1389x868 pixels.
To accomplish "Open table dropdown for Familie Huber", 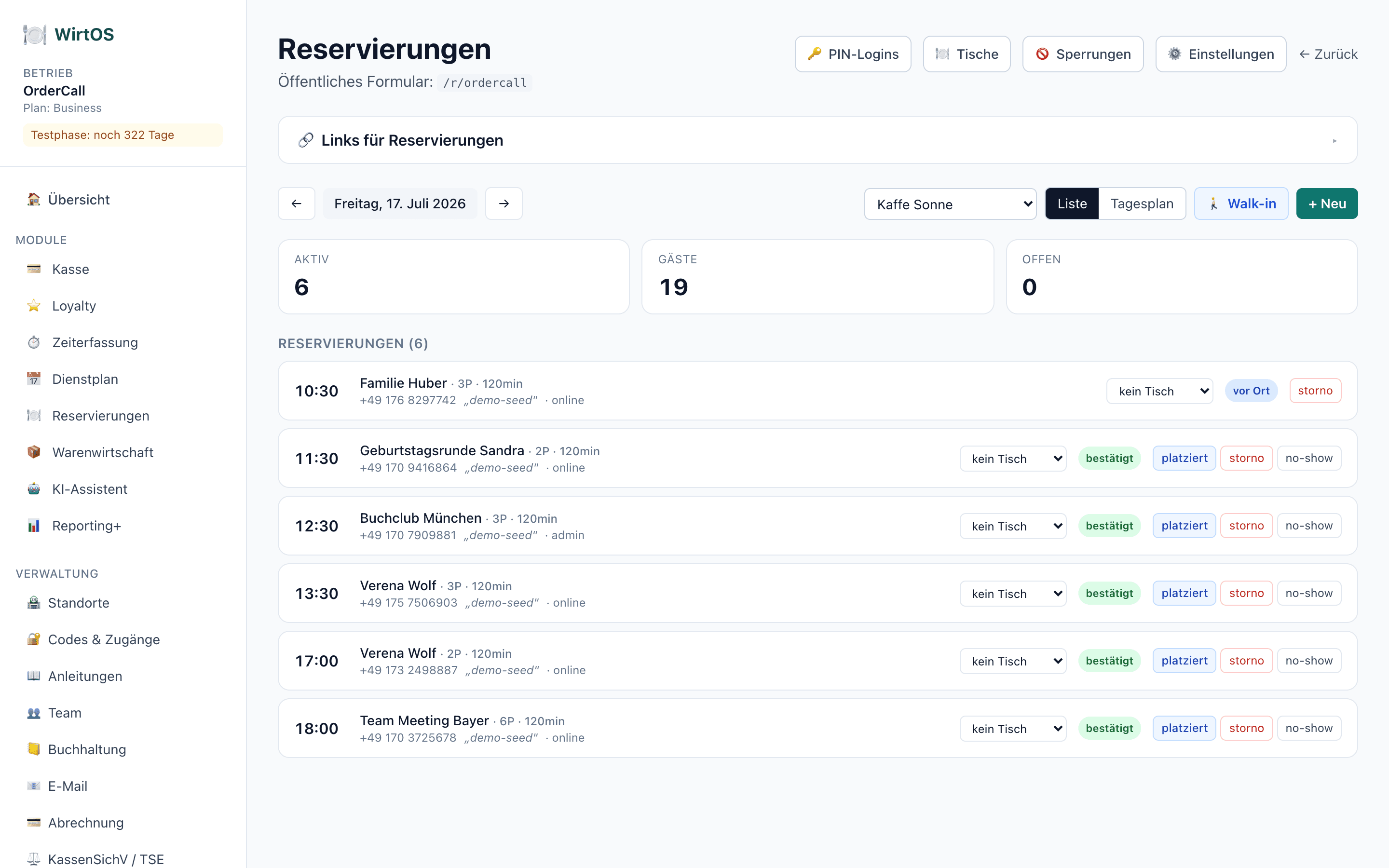I will pos(1159,391).
